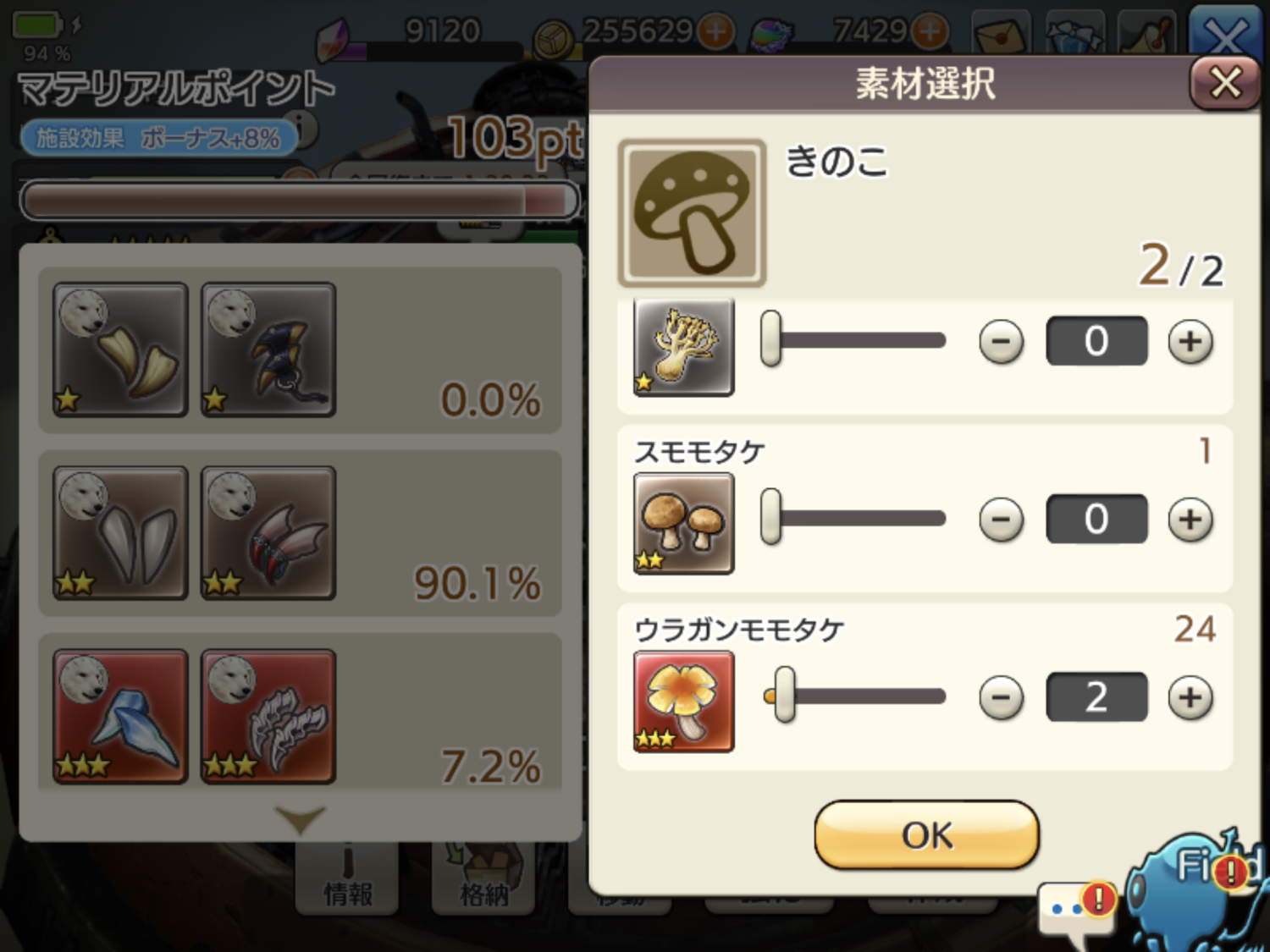Tap the three-star bone jaw material icon
1270x952 pixels.
pos(268,717)
